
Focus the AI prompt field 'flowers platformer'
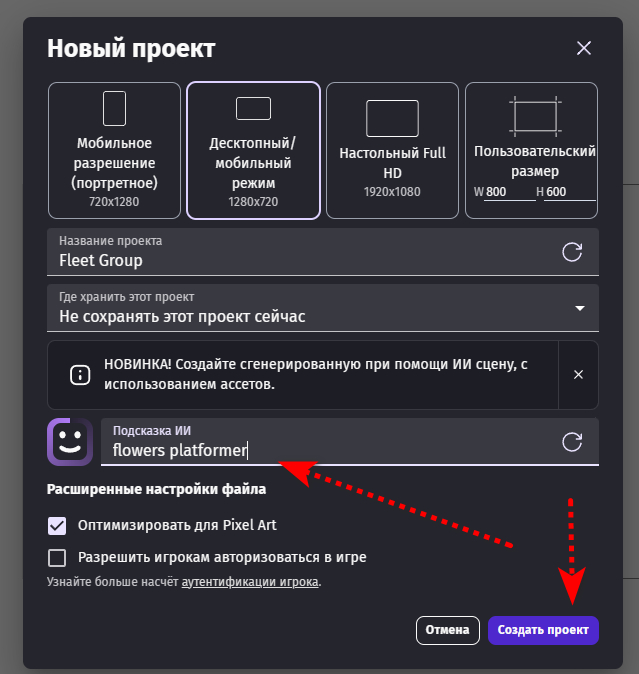click(330, 450)
